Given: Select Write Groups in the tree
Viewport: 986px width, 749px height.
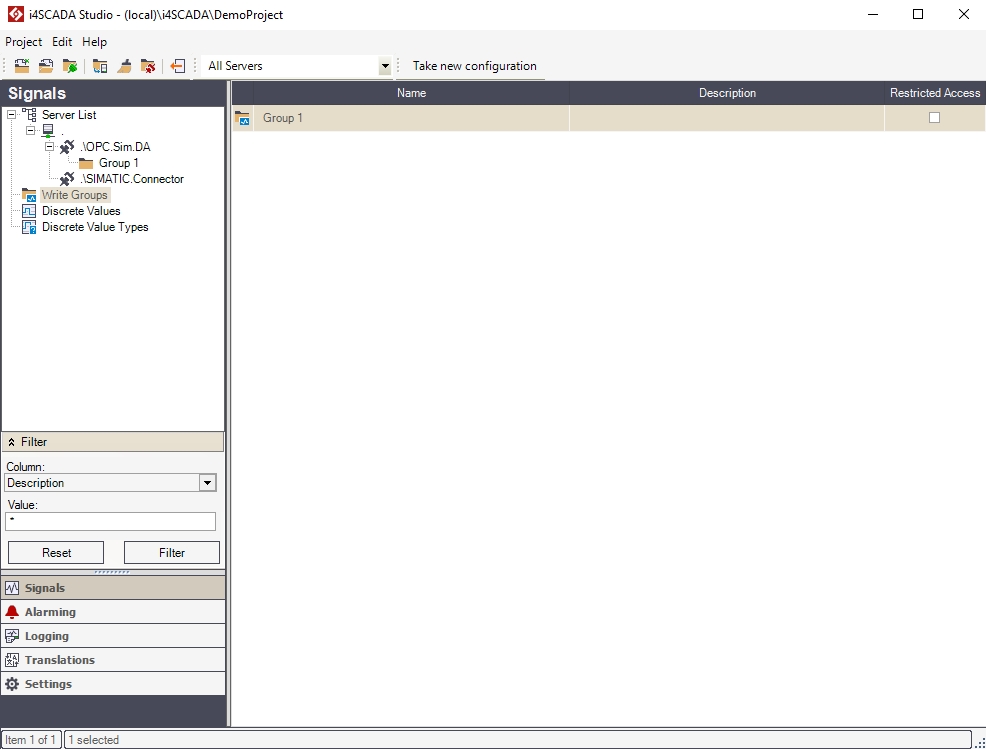Looking at the screenshot, I should (x=75, y=194).
